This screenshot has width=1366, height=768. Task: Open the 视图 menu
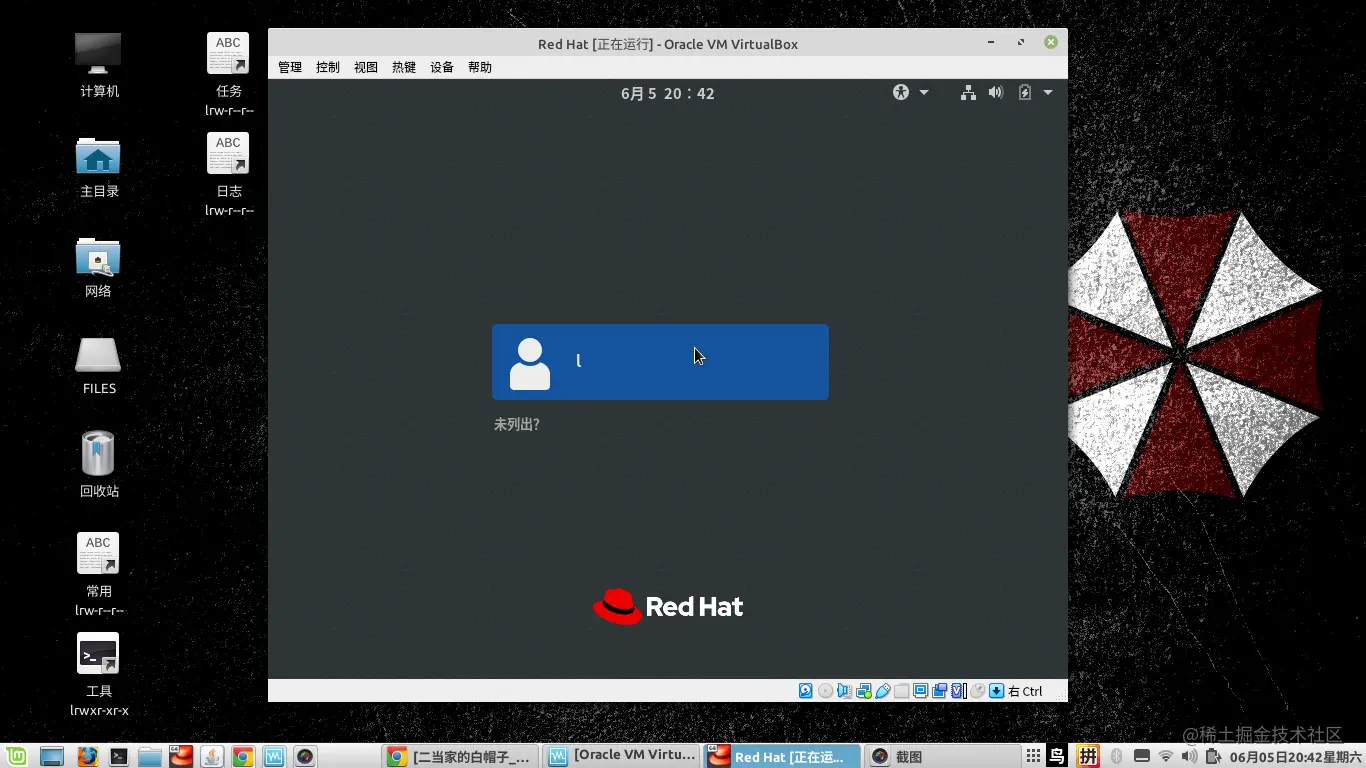click(366, 67)
